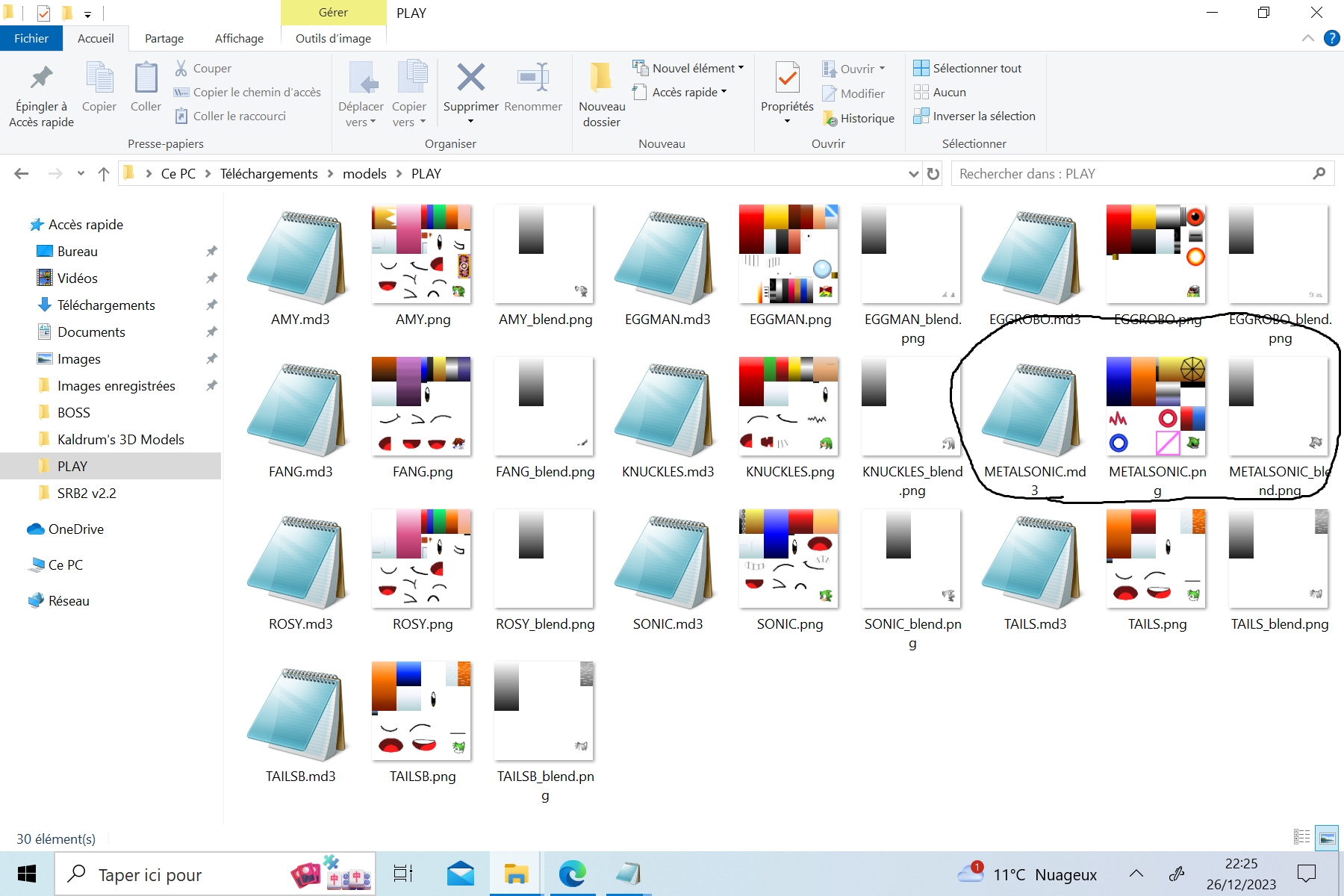The width and height of the screenshot is (1344, 896).
Task: Open the weather widget 11°C Nuageux
Action: click(1027, 874)
